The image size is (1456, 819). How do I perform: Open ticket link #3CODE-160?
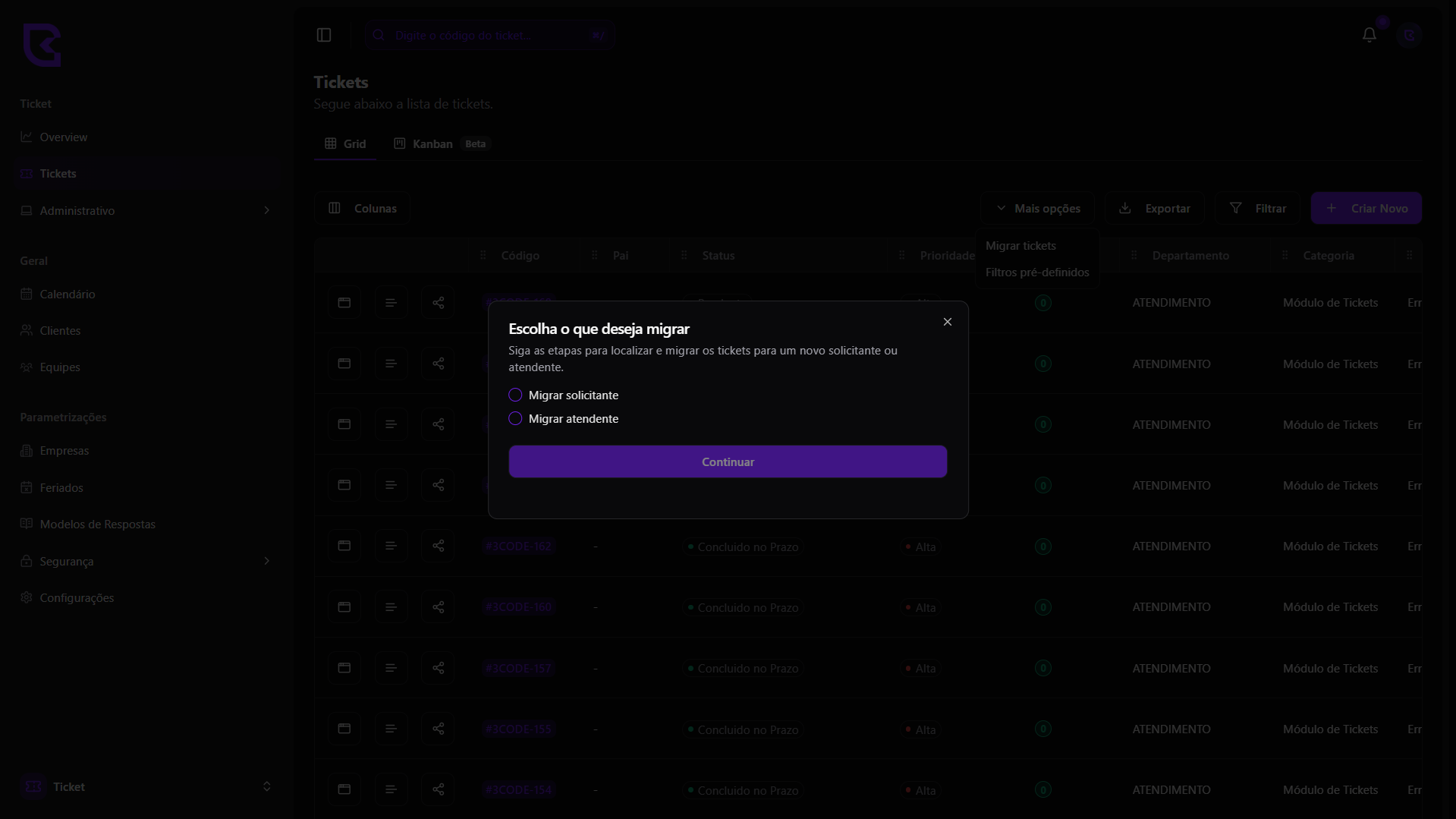[518, 607]
